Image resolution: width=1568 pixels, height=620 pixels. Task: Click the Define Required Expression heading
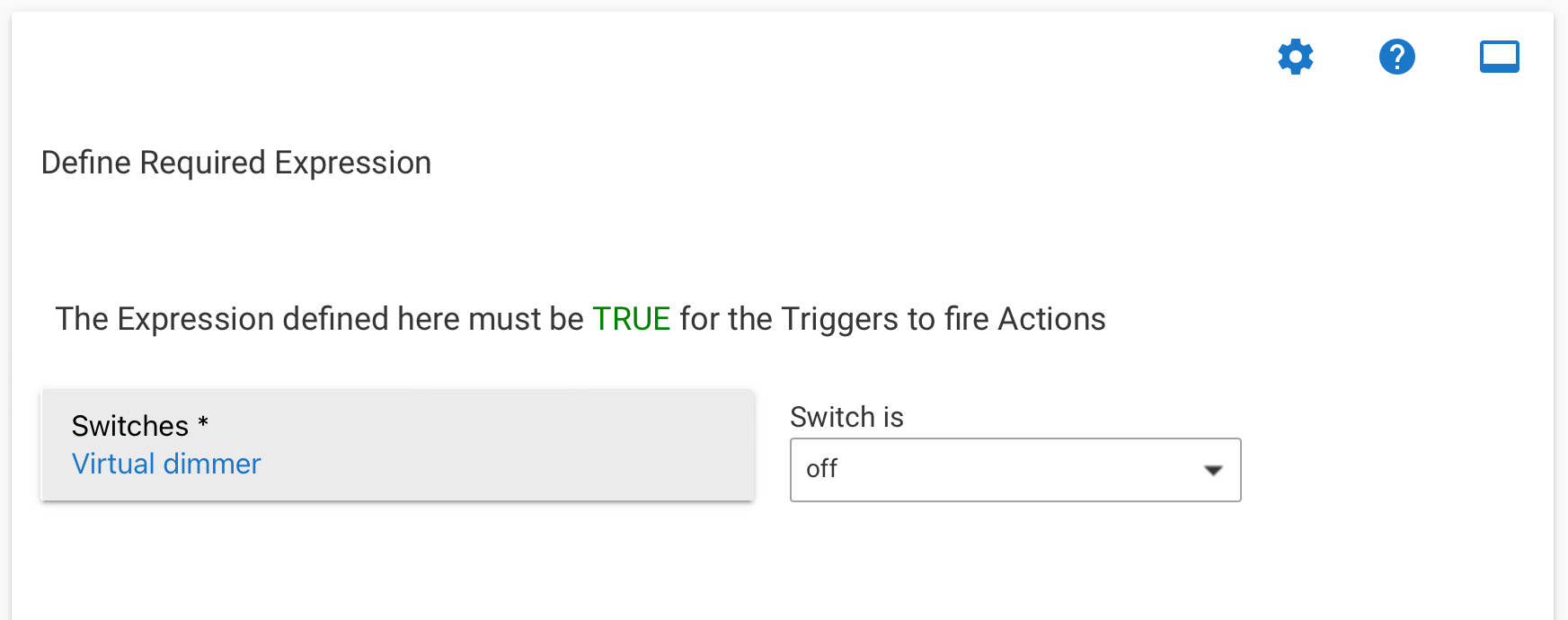(x=236, y=163)
